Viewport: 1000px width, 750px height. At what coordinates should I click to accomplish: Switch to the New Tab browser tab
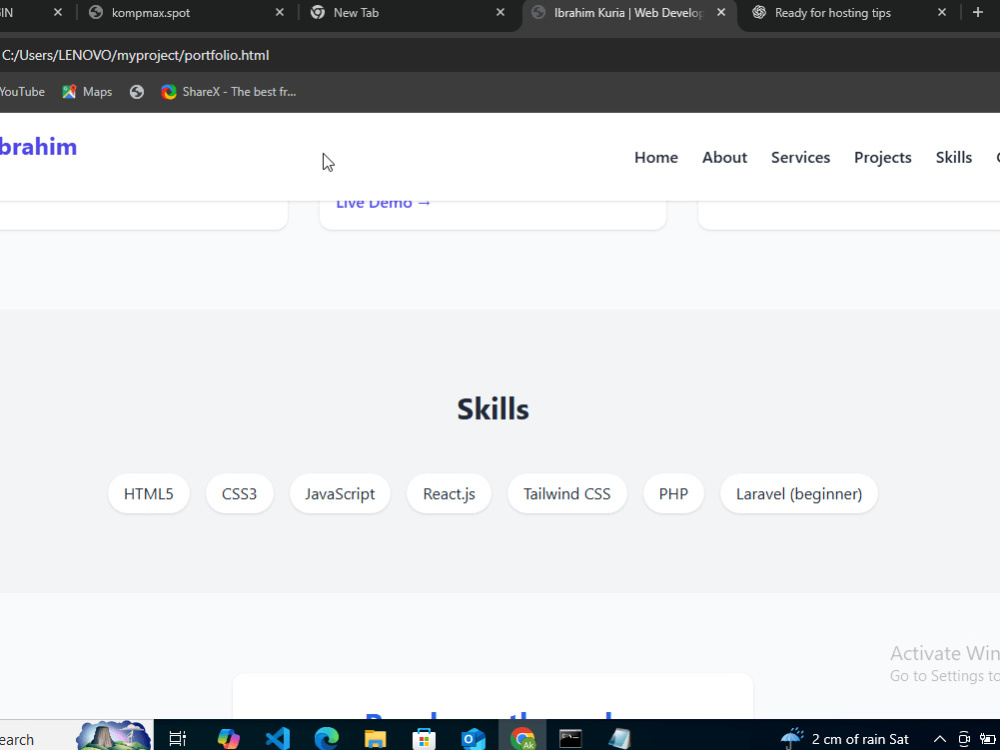(408, 13)
